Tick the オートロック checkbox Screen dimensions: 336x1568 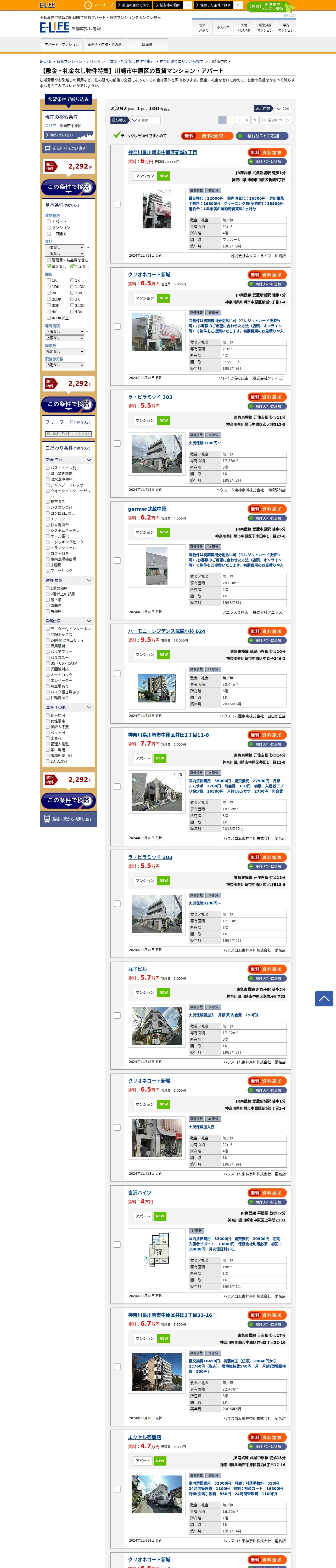coord(48,675)
